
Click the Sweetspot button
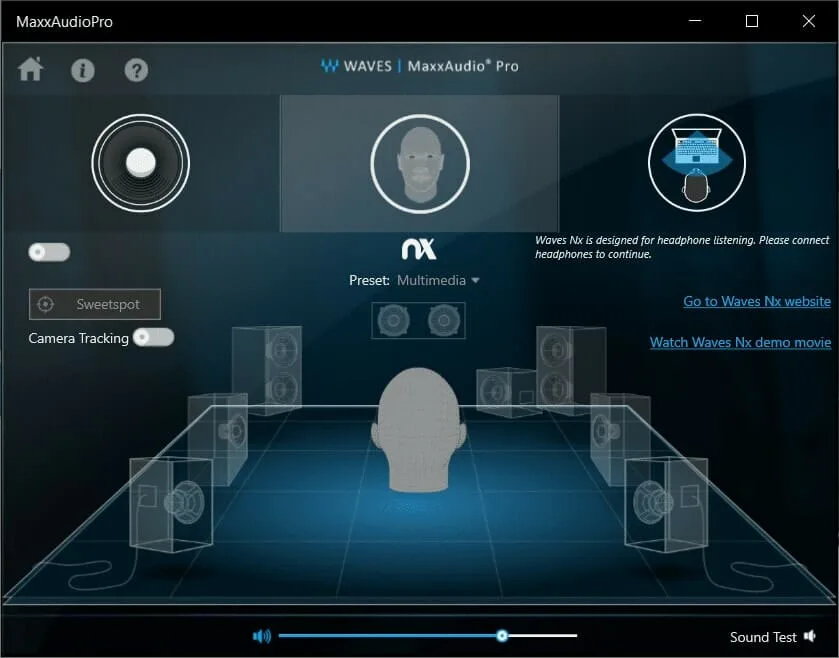95,304
